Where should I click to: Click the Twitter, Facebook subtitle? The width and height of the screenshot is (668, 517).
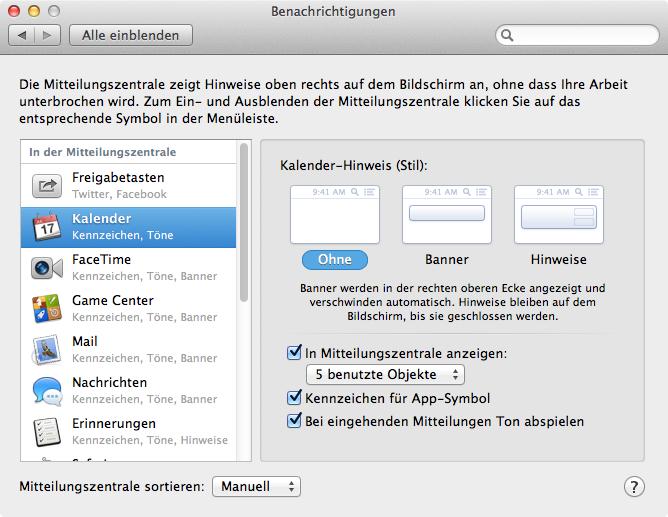pyautogui.click(x=119, y=194)
